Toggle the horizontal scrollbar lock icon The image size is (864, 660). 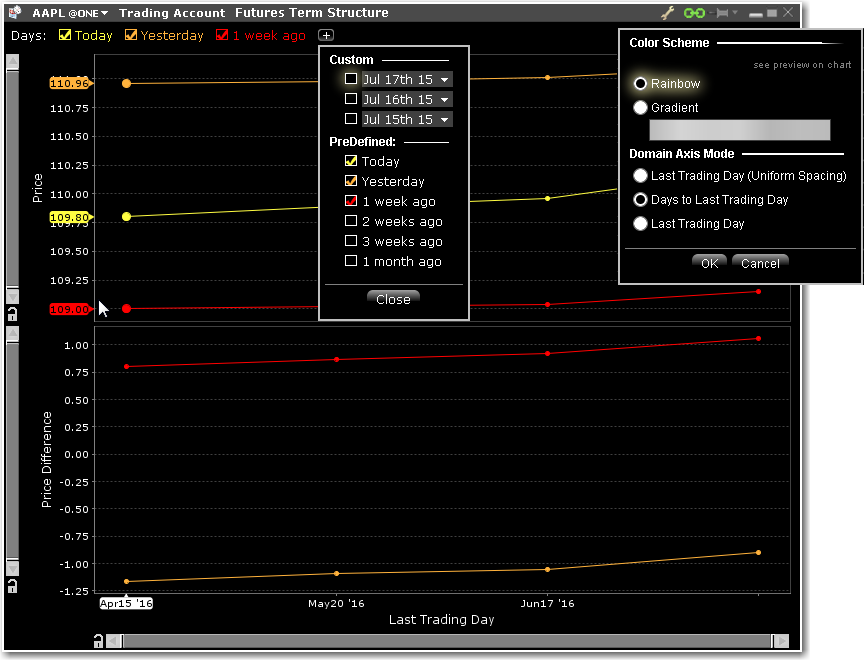coord(98,641)
